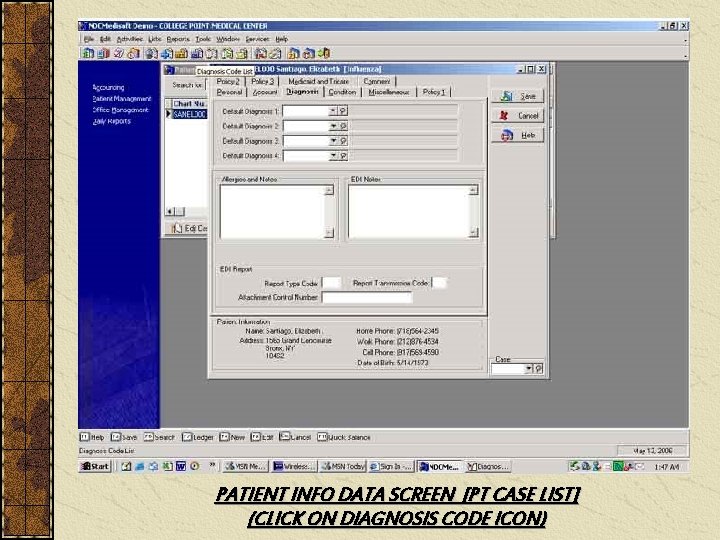The width and height of the screenshot is (720, 540).
Task: Click the Report Type Code field
Action: (x=332, y=283)
